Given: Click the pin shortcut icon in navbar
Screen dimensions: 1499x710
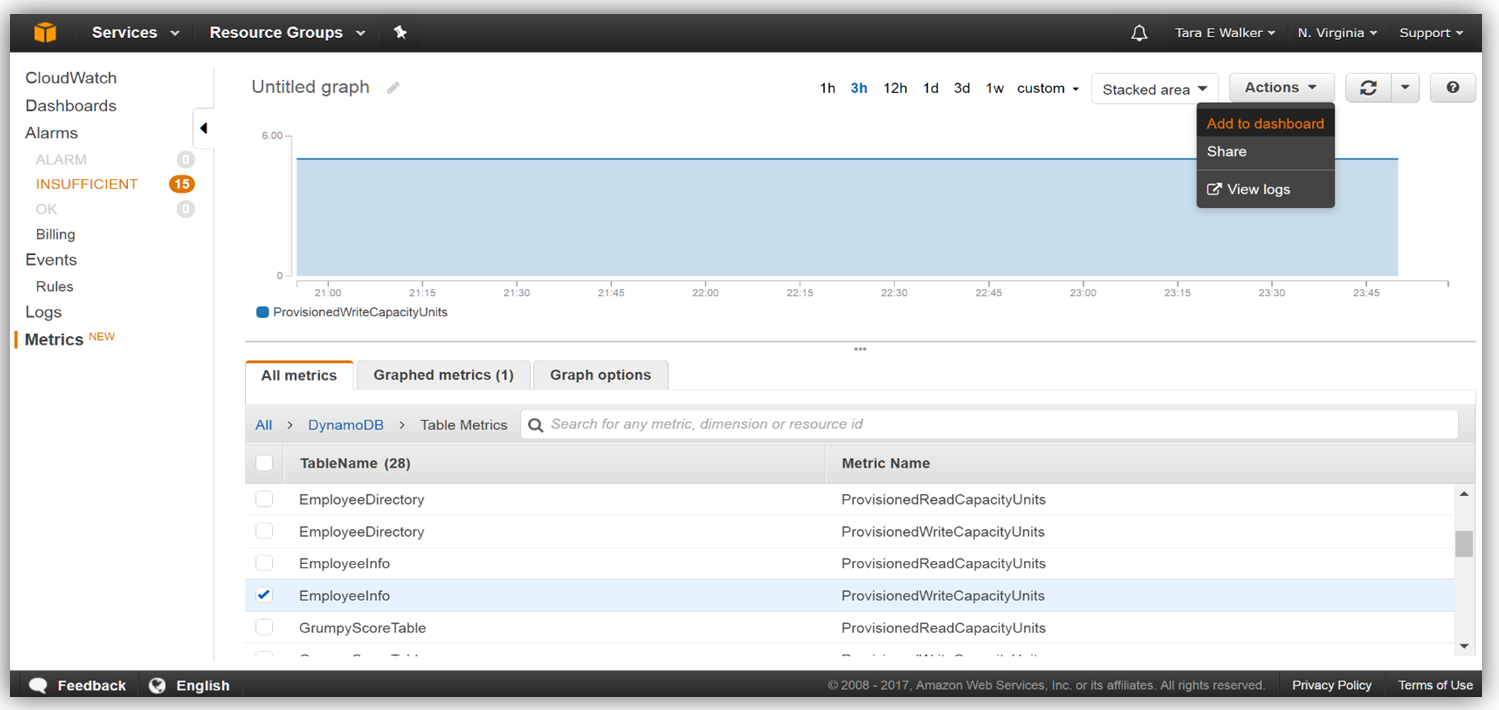Looking at the screenshot, I should pyautogui.click(x=400, y=32).
